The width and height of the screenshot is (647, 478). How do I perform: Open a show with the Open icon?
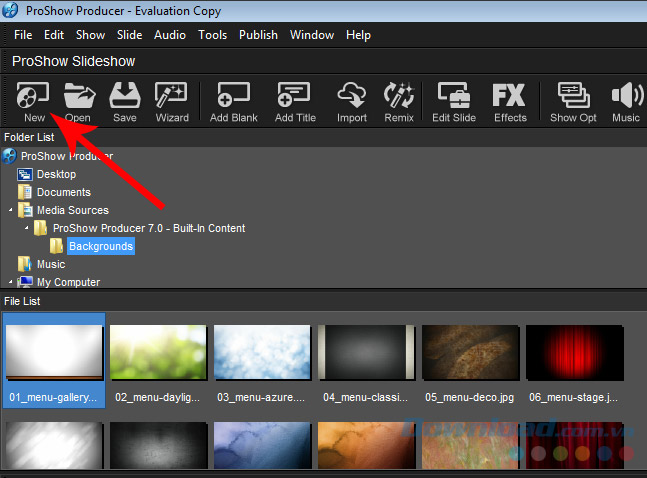point(78,102)
